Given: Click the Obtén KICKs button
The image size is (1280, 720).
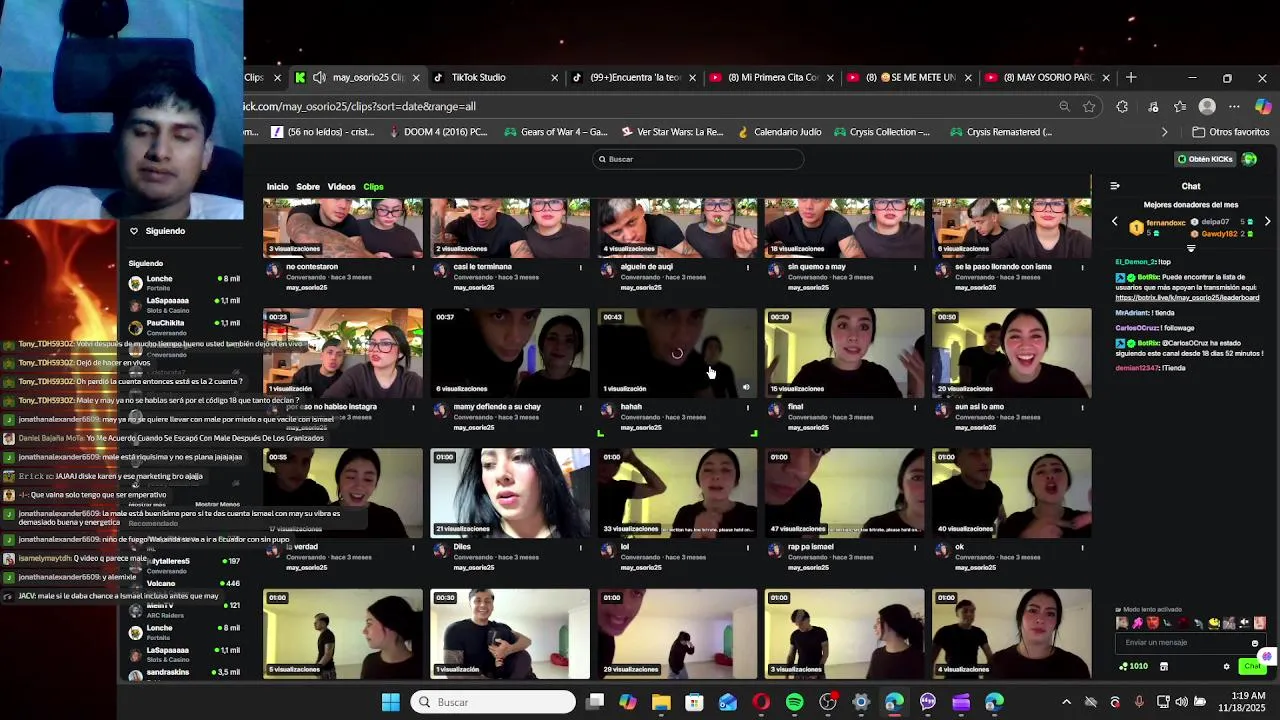Looking at the screenshot, I should (x=1205, y=159).
